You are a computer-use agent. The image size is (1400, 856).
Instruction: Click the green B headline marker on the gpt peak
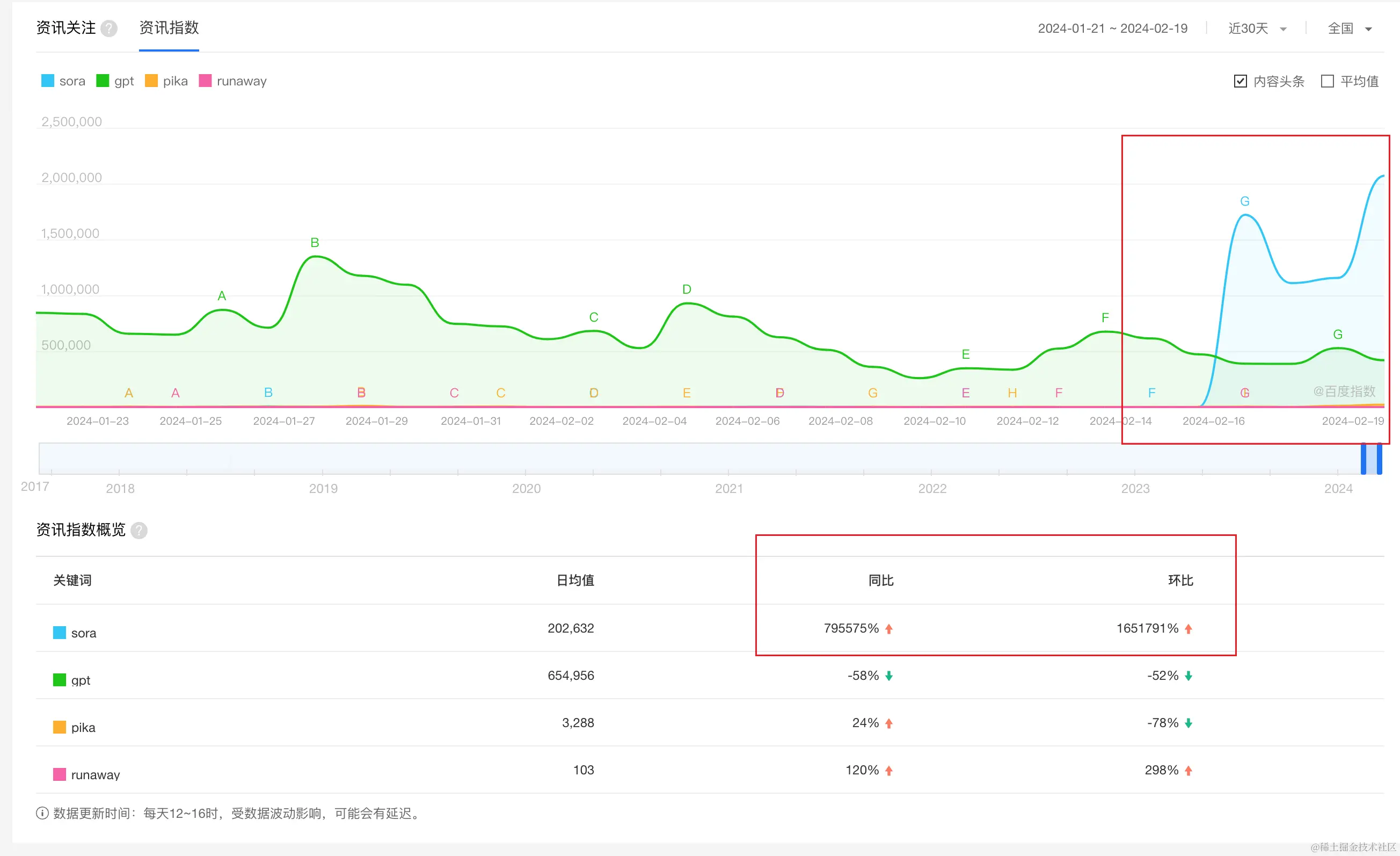point(315,243)
